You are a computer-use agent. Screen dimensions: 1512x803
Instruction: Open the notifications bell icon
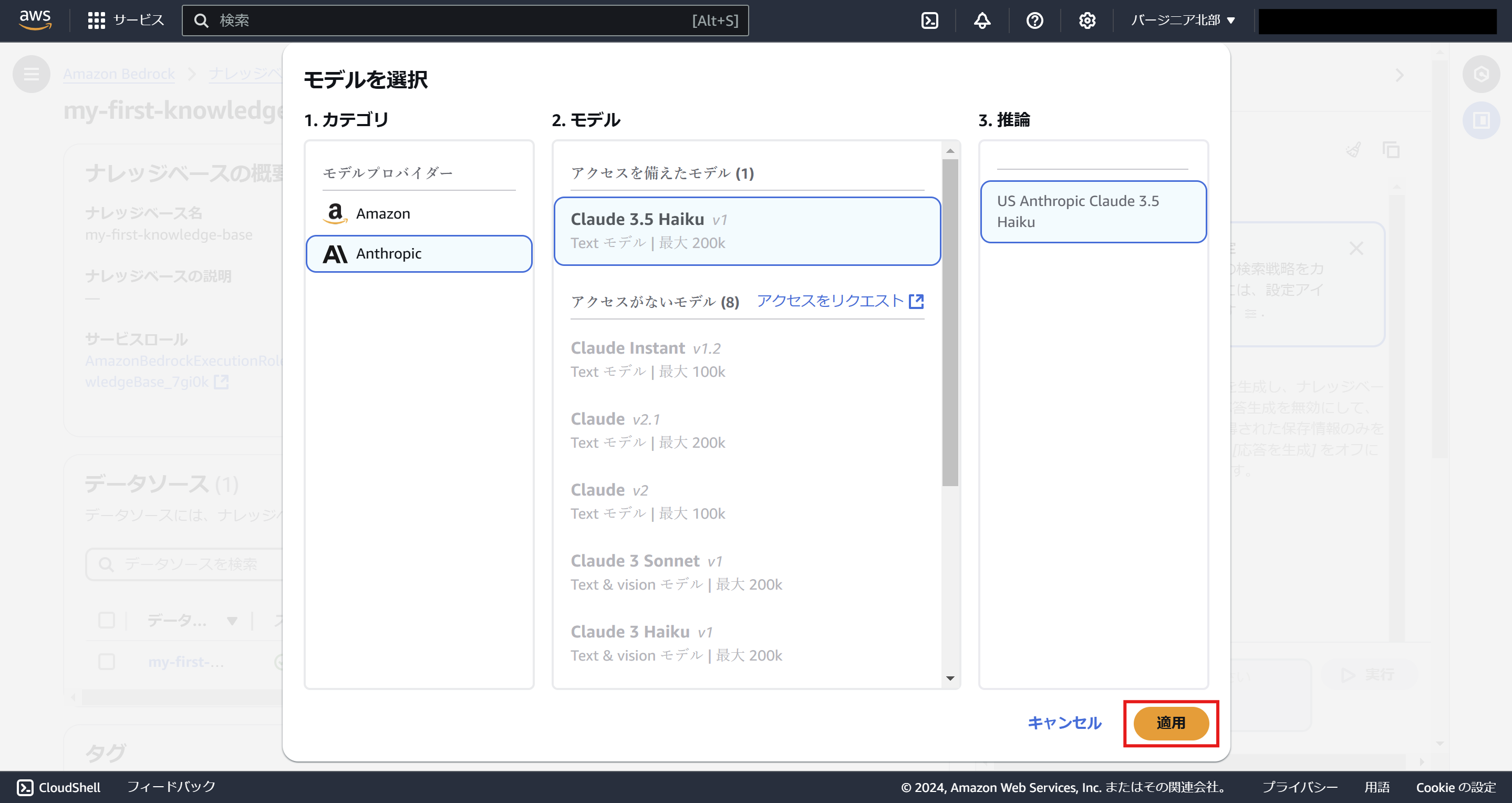(982, 20)
